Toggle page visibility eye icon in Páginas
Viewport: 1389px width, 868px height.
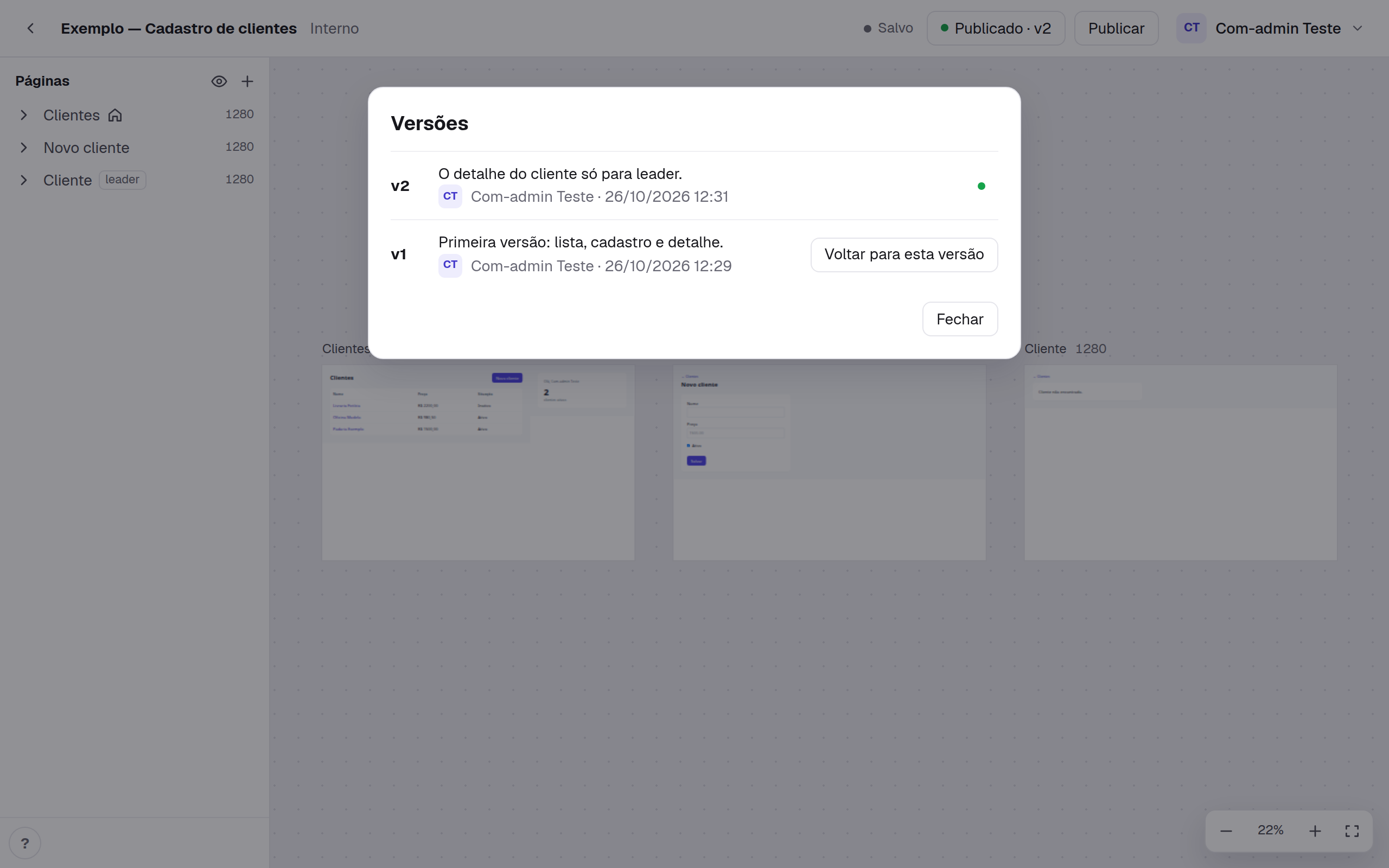[x=219, y=81]
